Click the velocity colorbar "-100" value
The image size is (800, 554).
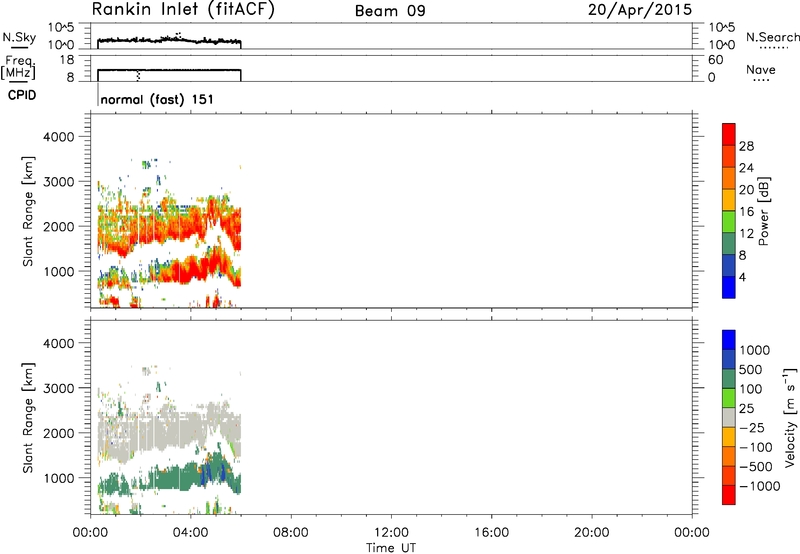tap(756, 447)
